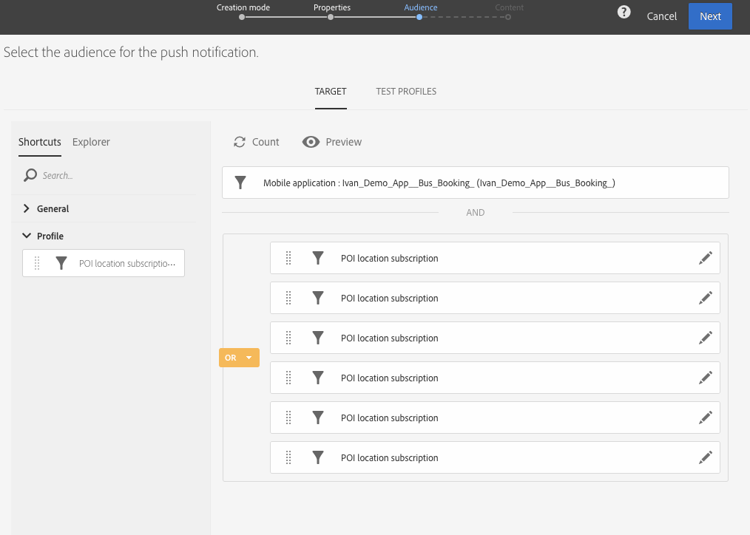750x535 pixels.
Task: Open the OR operator dropdown
Action: tap(239, 358)
